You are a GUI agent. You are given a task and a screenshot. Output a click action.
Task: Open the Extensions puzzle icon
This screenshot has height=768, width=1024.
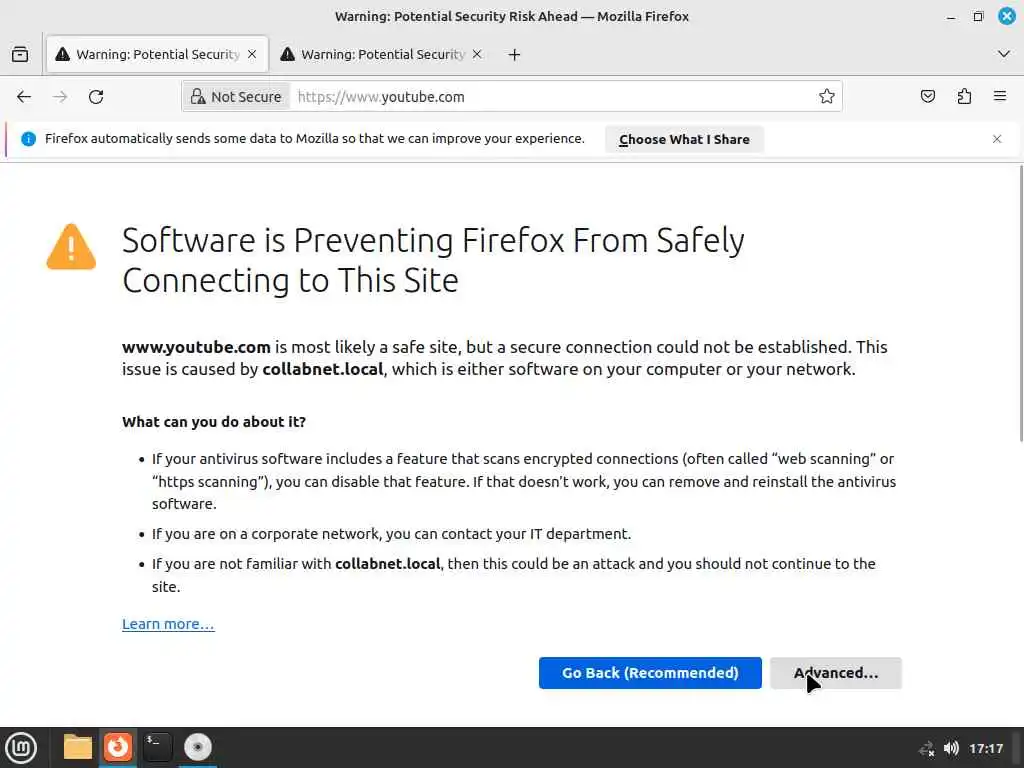(x=964, y=97)
